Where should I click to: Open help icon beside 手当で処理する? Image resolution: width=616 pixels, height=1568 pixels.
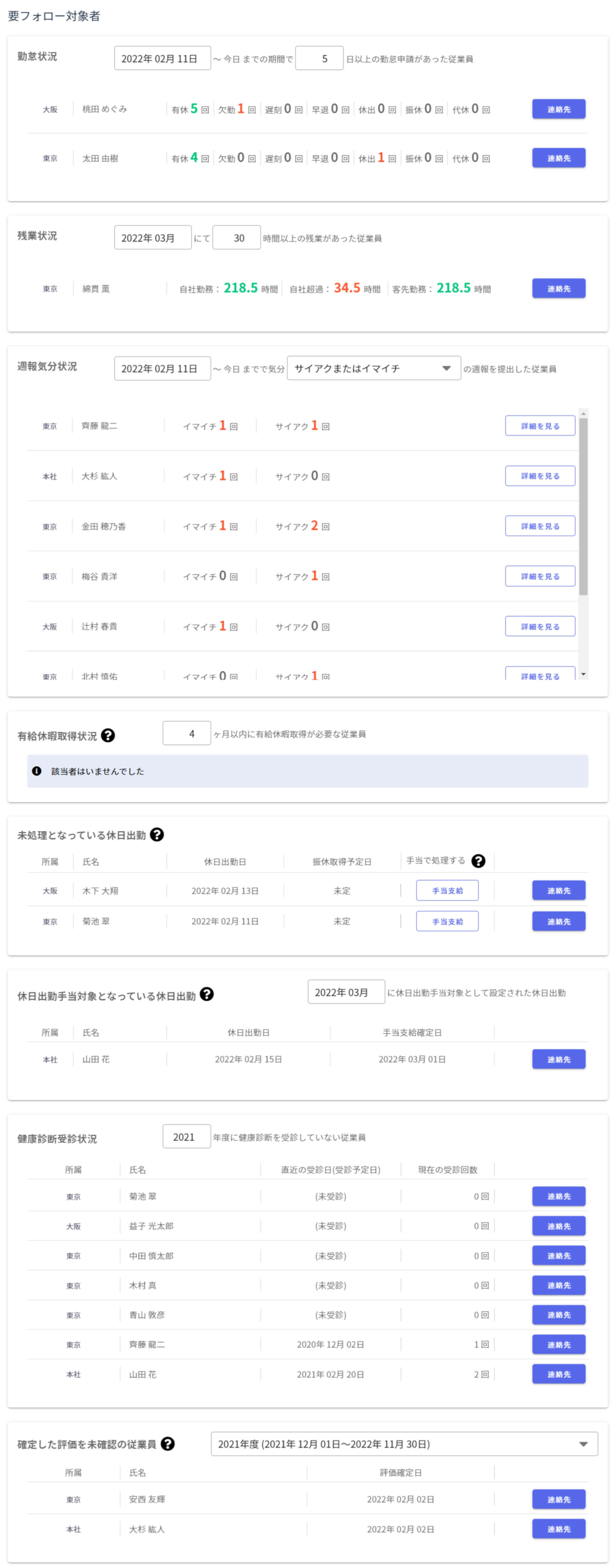pos(479,861)
